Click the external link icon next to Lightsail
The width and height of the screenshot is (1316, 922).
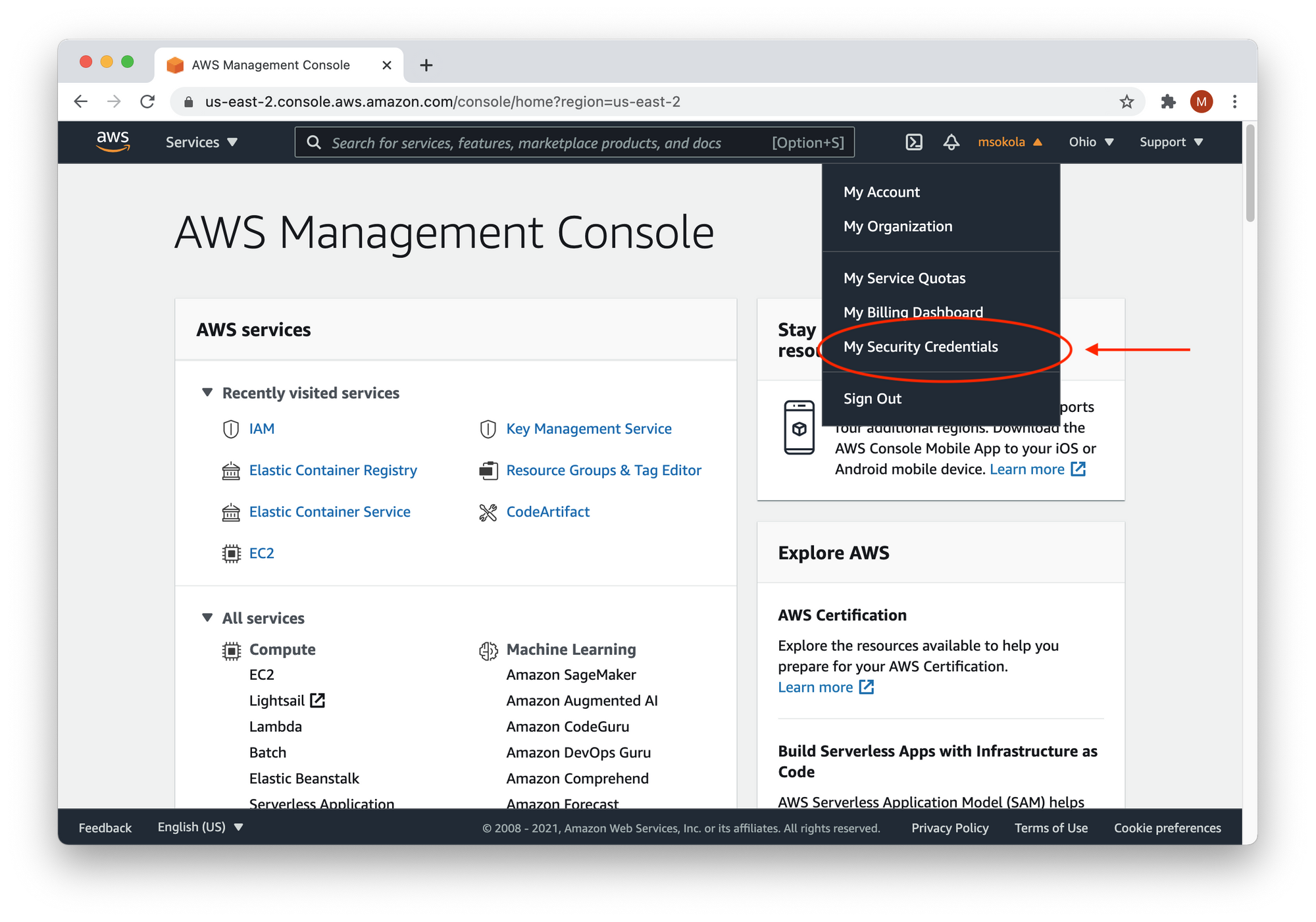pos(318,700)
